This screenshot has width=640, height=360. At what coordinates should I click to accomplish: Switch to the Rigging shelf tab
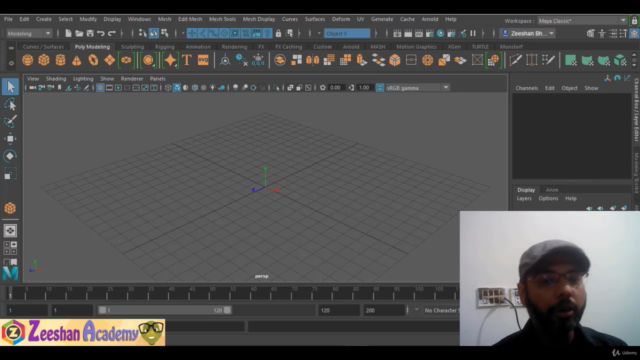click(x=165, y=47)
